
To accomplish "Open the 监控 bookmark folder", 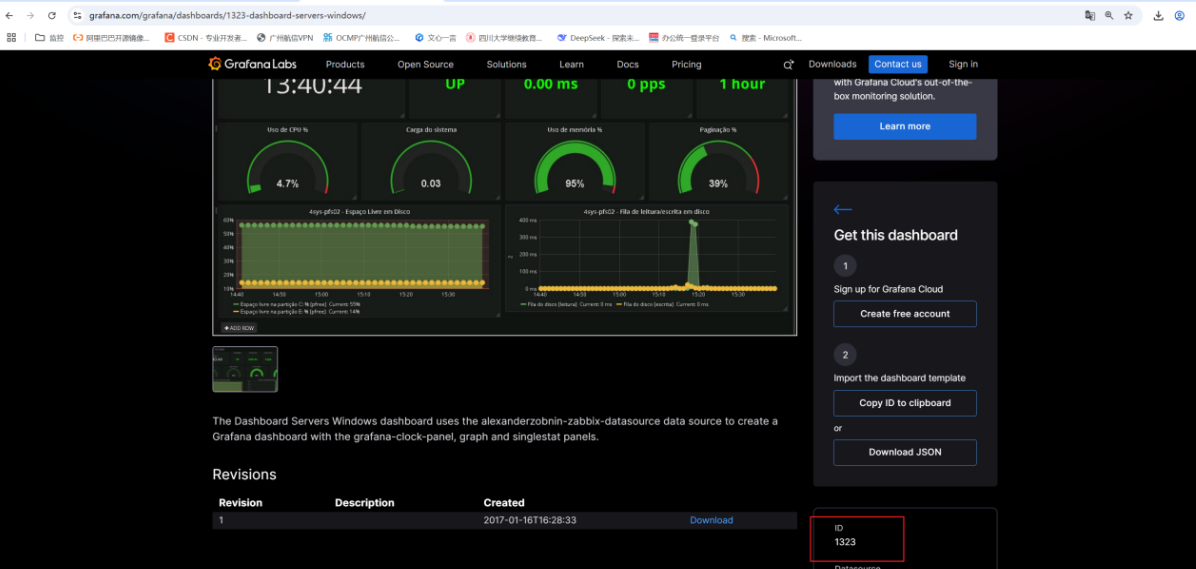I will click(50, 37).
